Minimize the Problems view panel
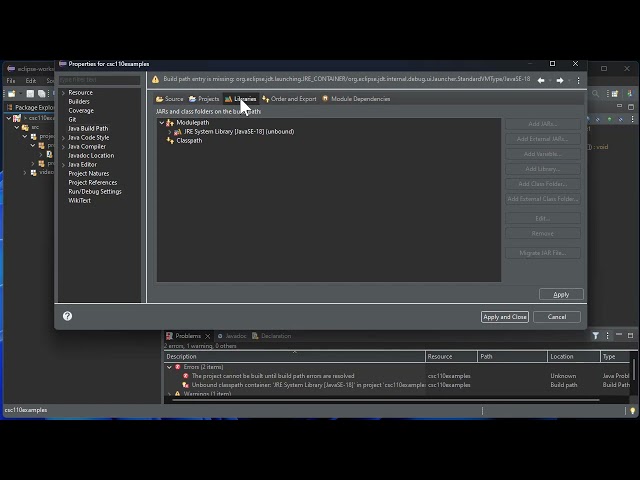Screen dimensions: 640x480 tap(619, 335)
